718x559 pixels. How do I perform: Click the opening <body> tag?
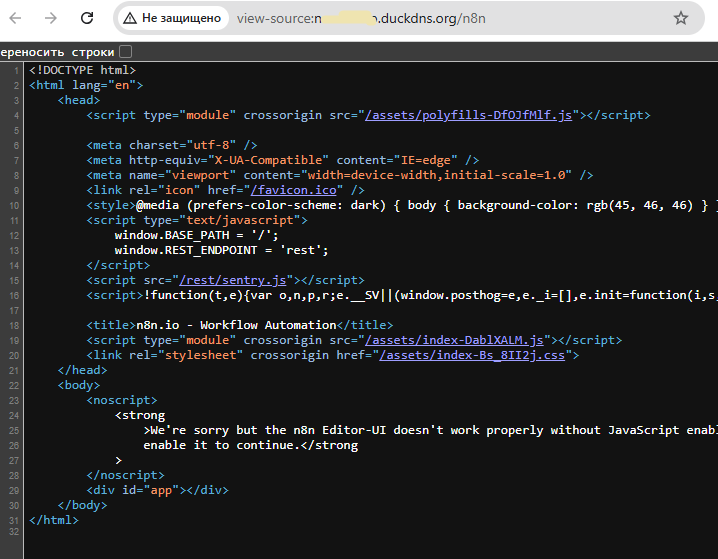click(79, 385)
